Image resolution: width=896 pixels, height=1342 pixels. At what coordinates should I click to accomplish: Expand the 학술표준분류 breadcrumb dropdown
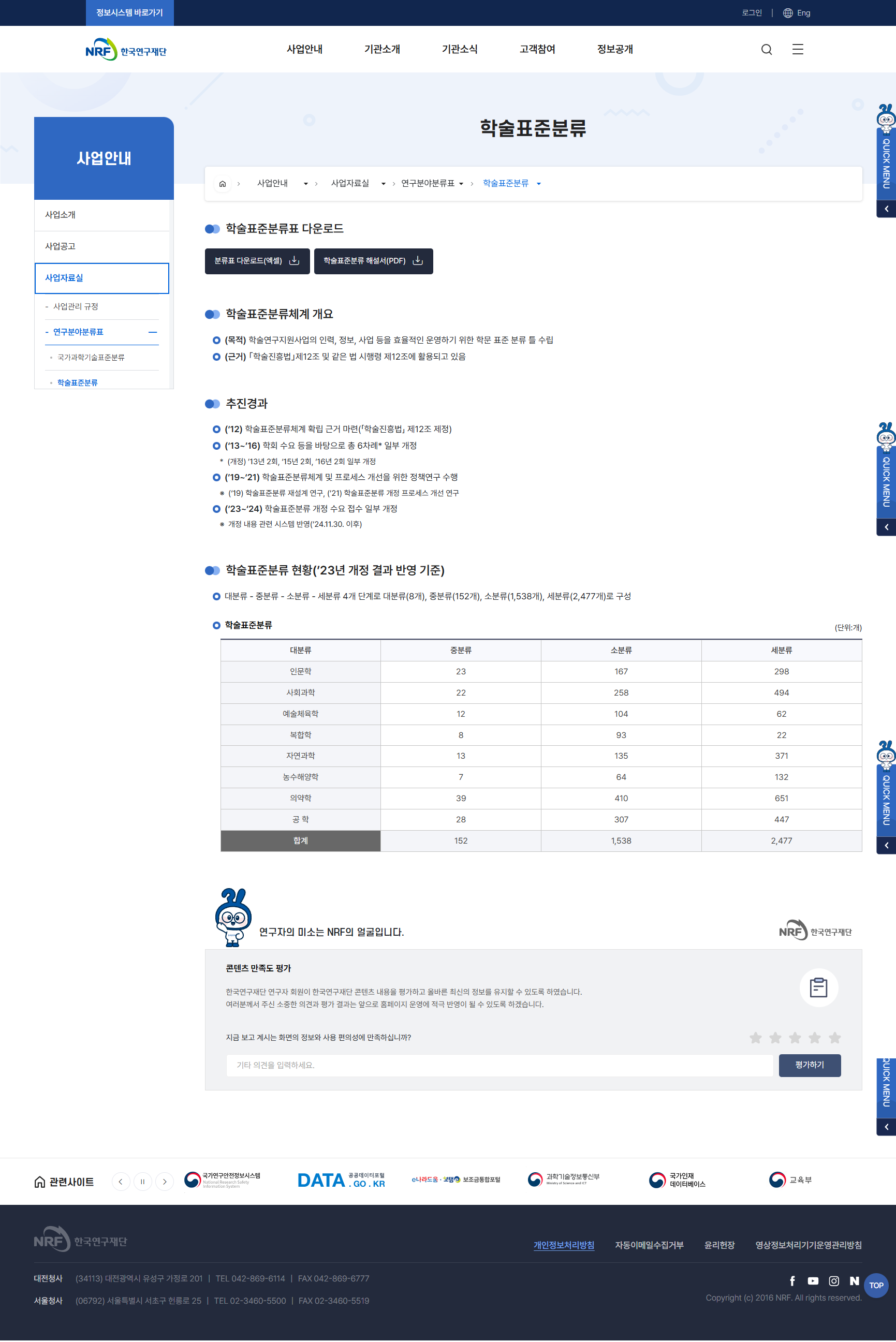pos(538,184)
